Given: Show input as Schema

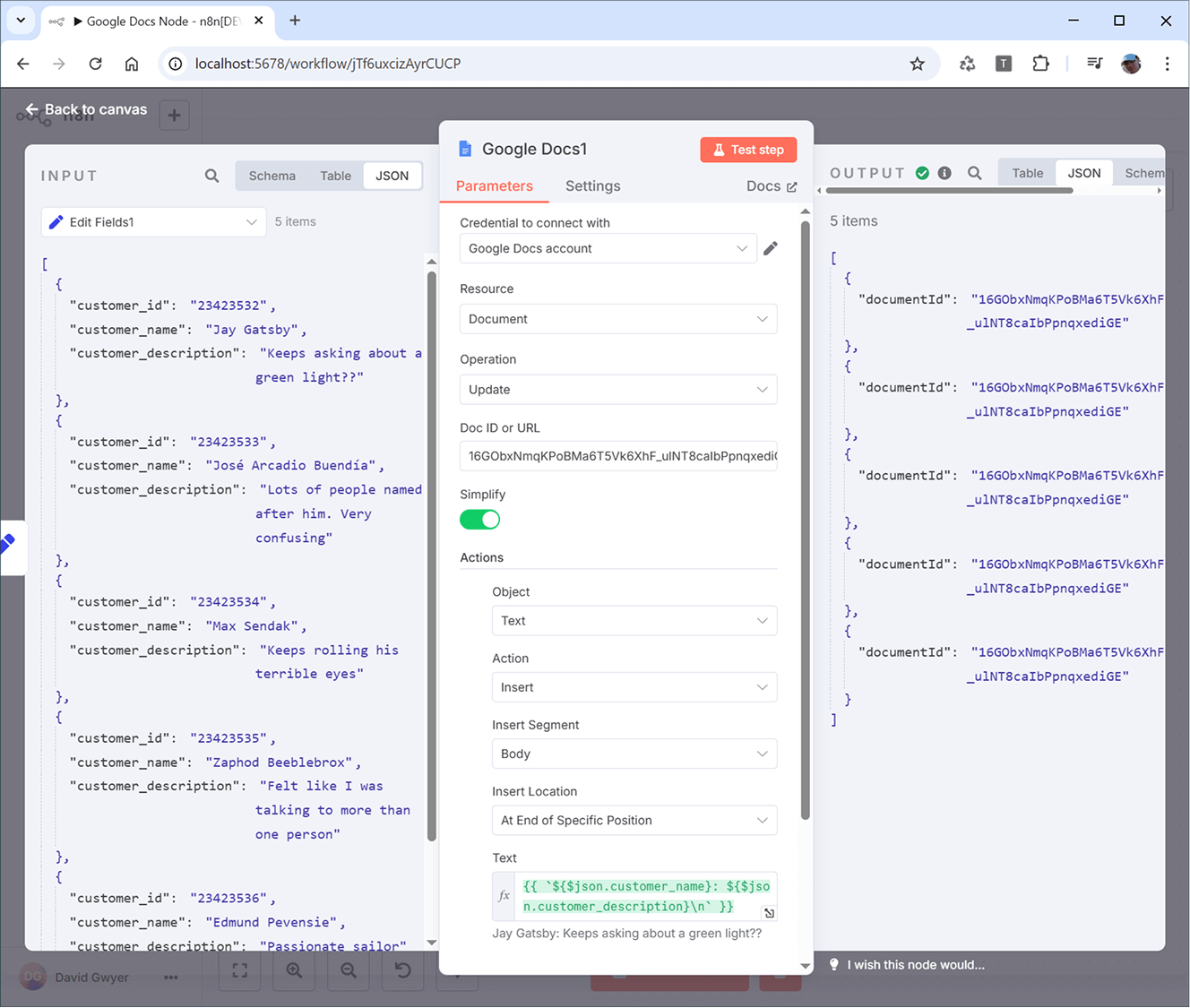Looking at the screenshot, I should pos(272,176).
